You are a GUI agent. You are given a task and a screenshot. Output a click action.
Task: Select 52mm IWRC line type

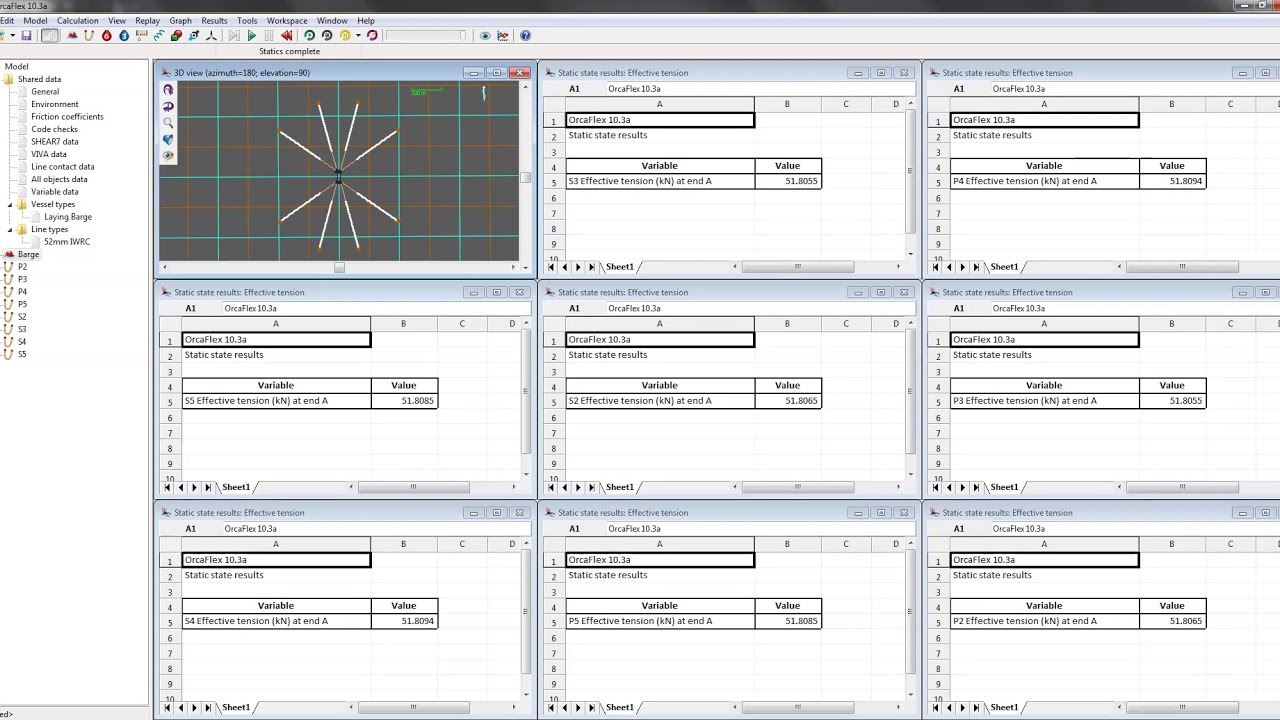click(66, 242)
